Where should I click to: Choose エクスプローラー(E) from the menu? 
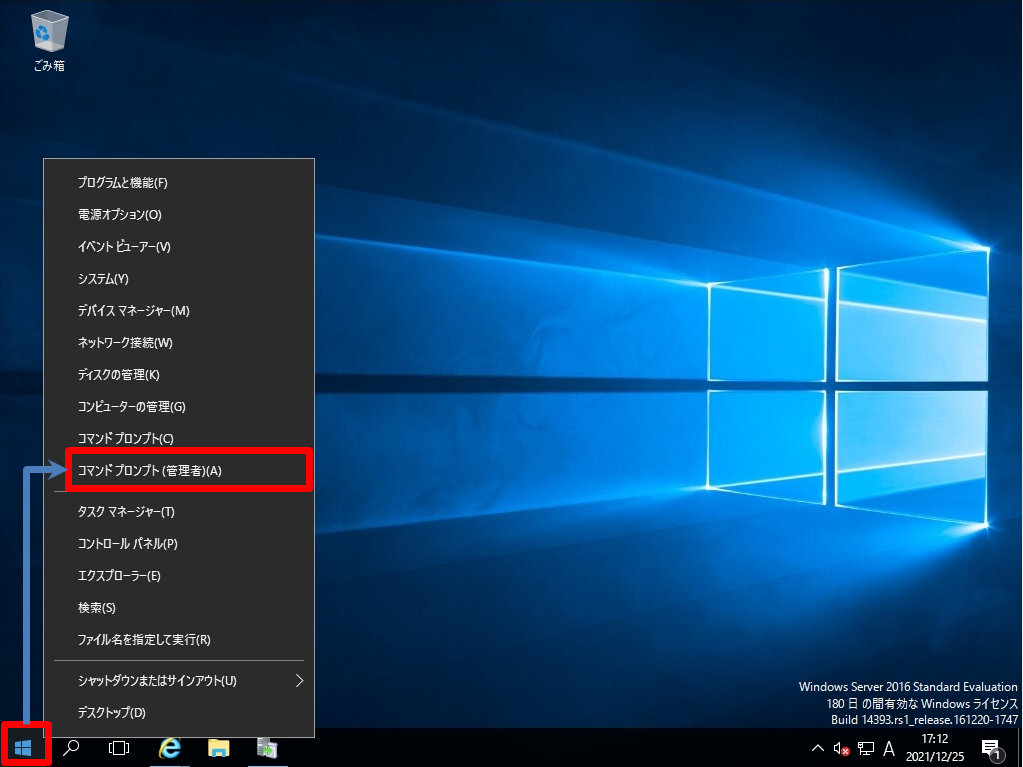(179, 576)
